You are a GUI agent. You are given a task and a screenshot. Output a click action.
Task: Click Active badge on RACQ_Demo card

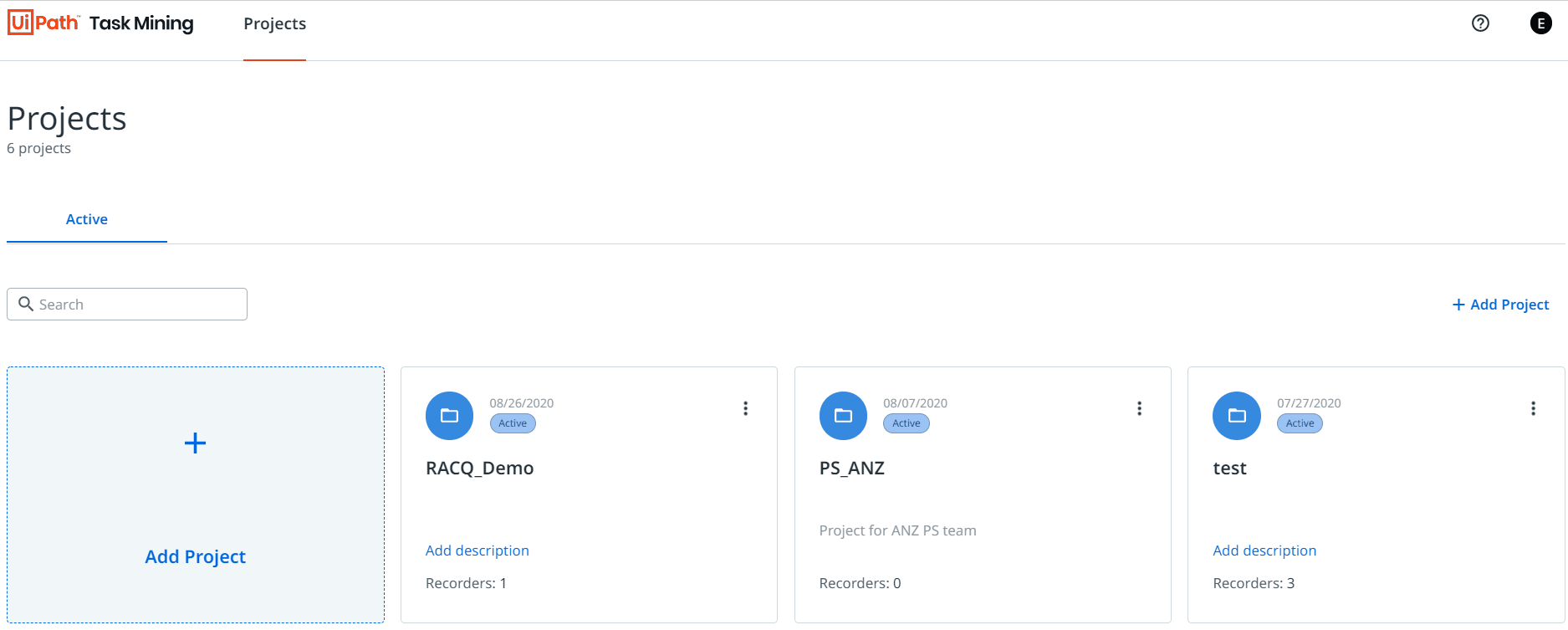pos(513,423)
